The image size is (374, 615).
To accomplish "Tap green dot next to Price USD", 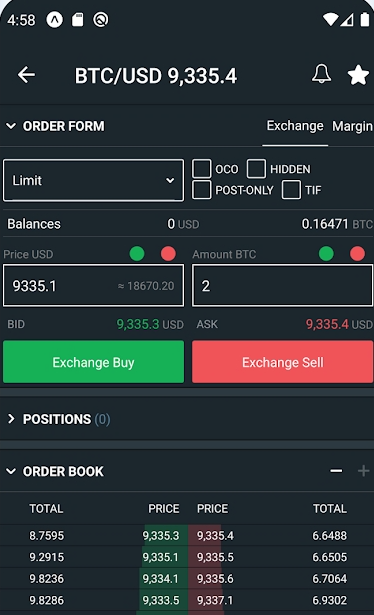I will (137, 253).
